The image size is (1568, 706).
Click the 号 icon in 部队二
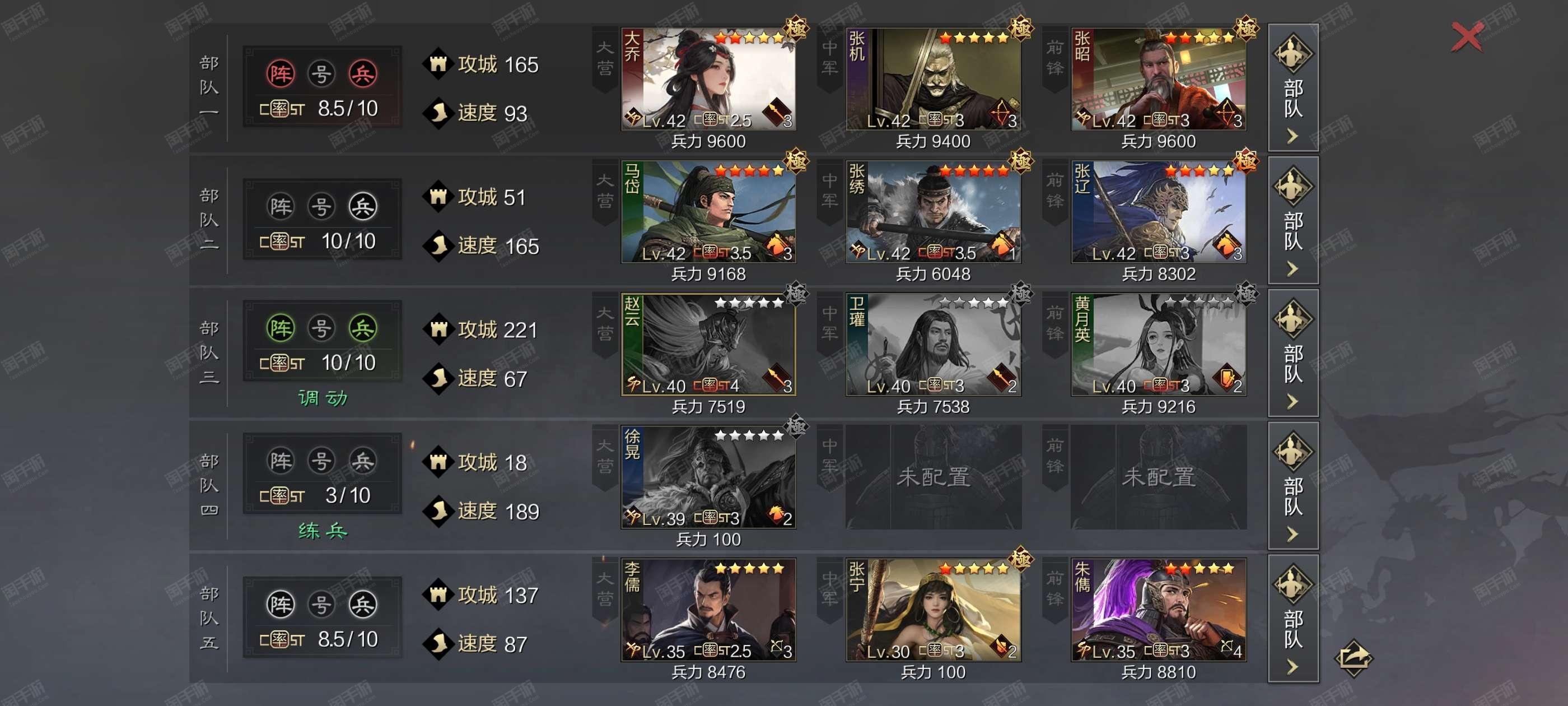pyautogui.click(x=321, y=207)
